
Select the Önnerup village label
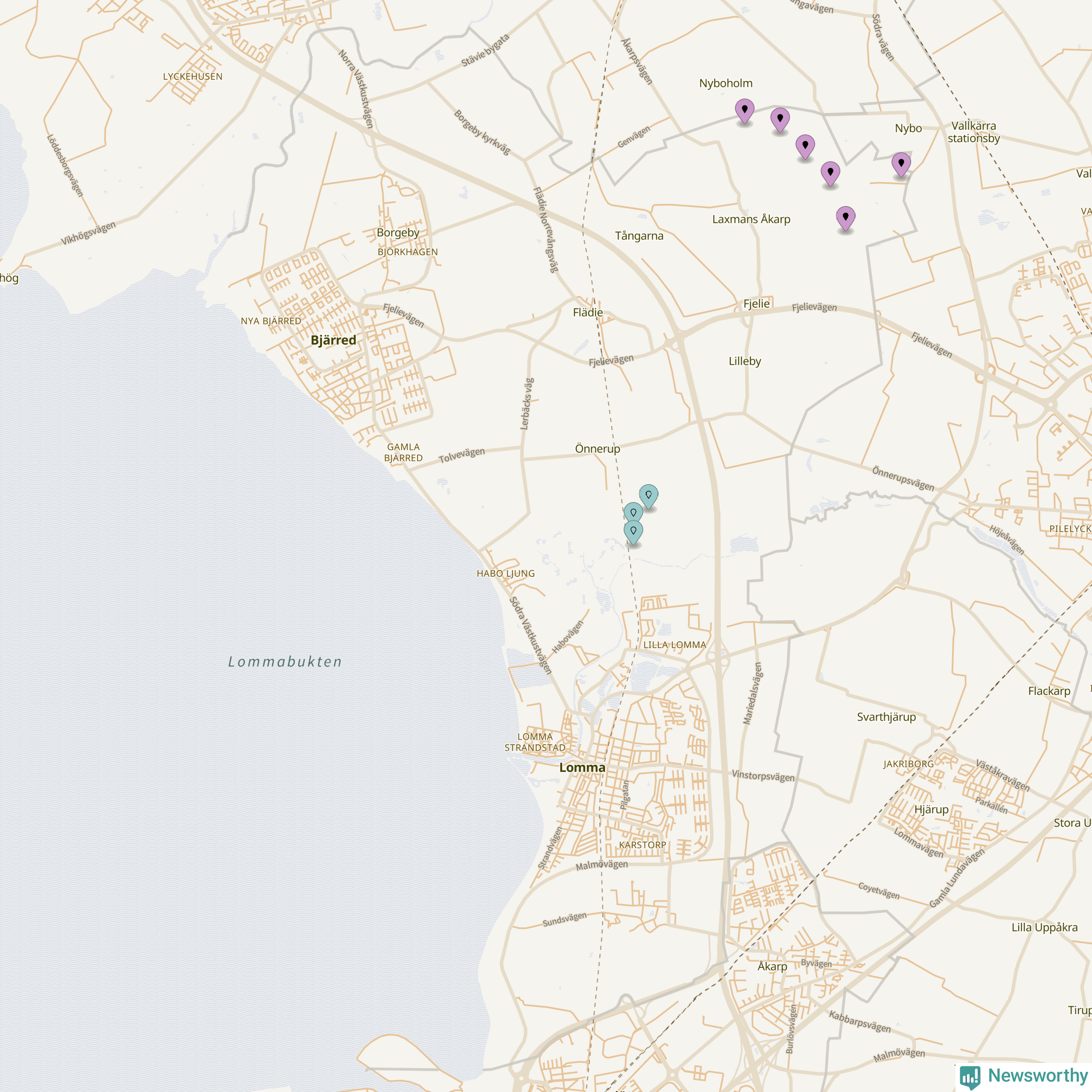598,449
